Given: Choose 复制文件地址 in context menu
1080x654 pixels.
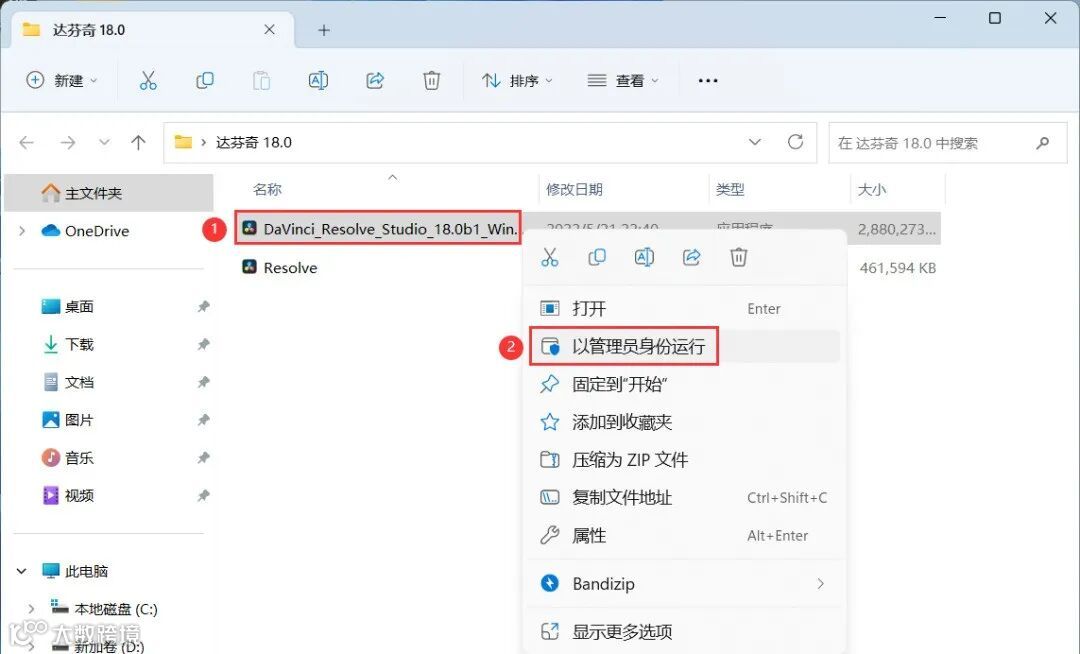Looking at the screenshot, I should (685, 498).
